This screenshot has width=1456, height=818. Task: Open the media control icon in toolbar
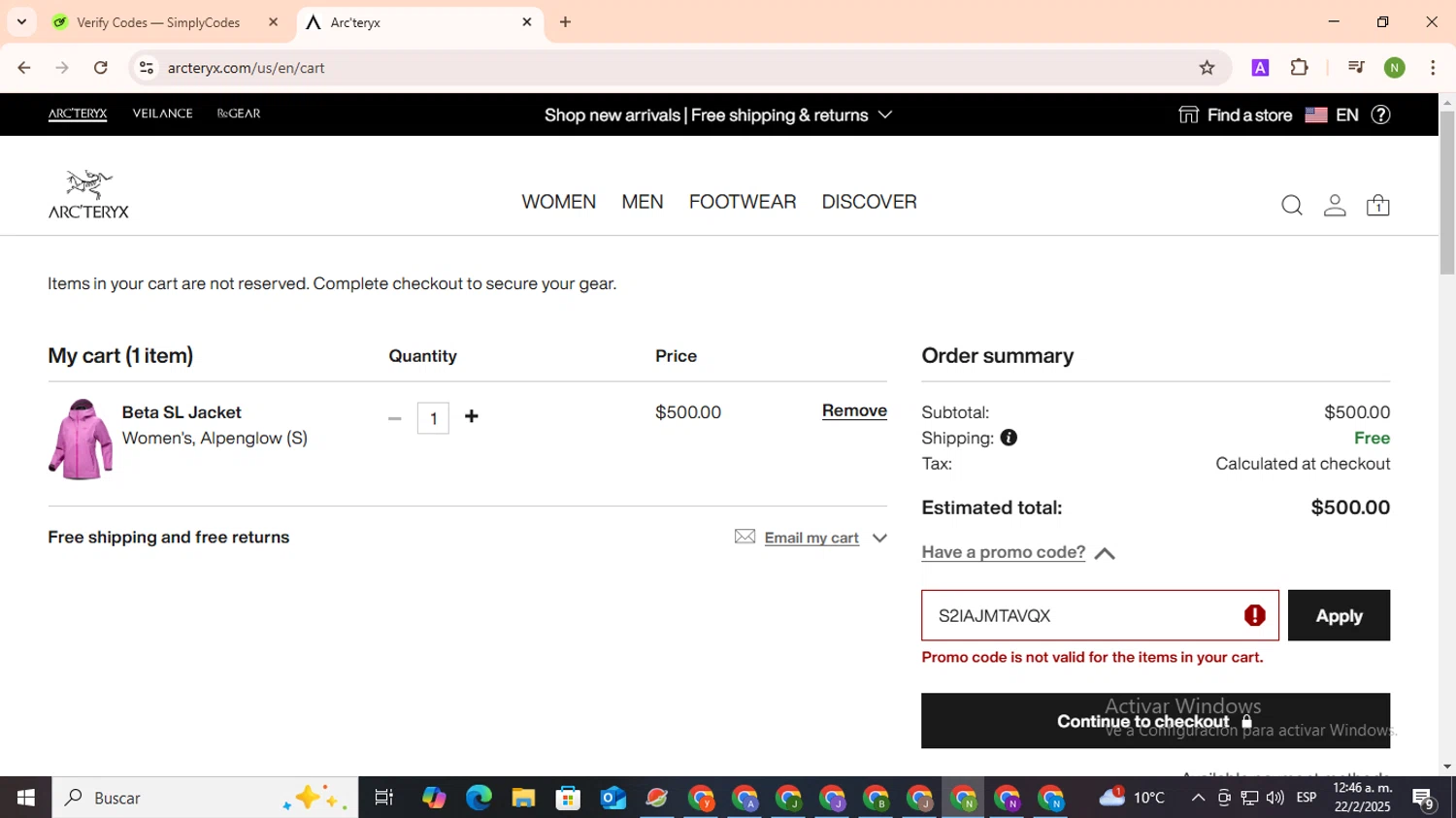(1356, 68)
